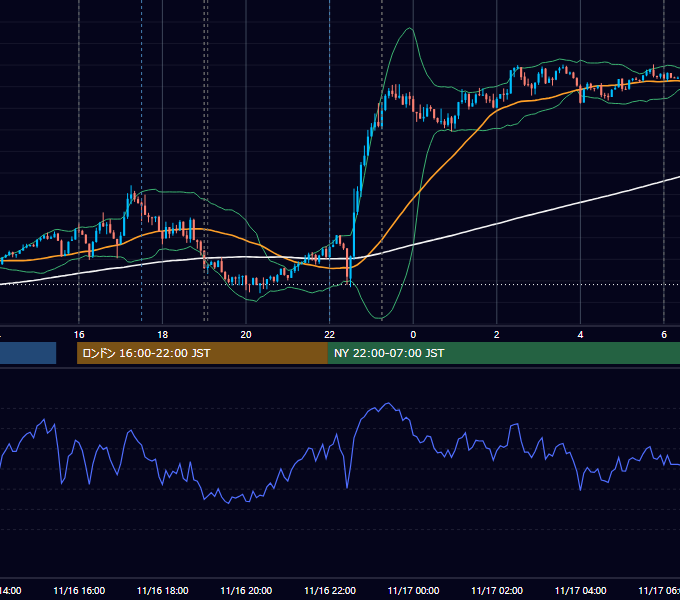
Task: Click the hour label 0 on the chart axis
Action: (413, 335)
